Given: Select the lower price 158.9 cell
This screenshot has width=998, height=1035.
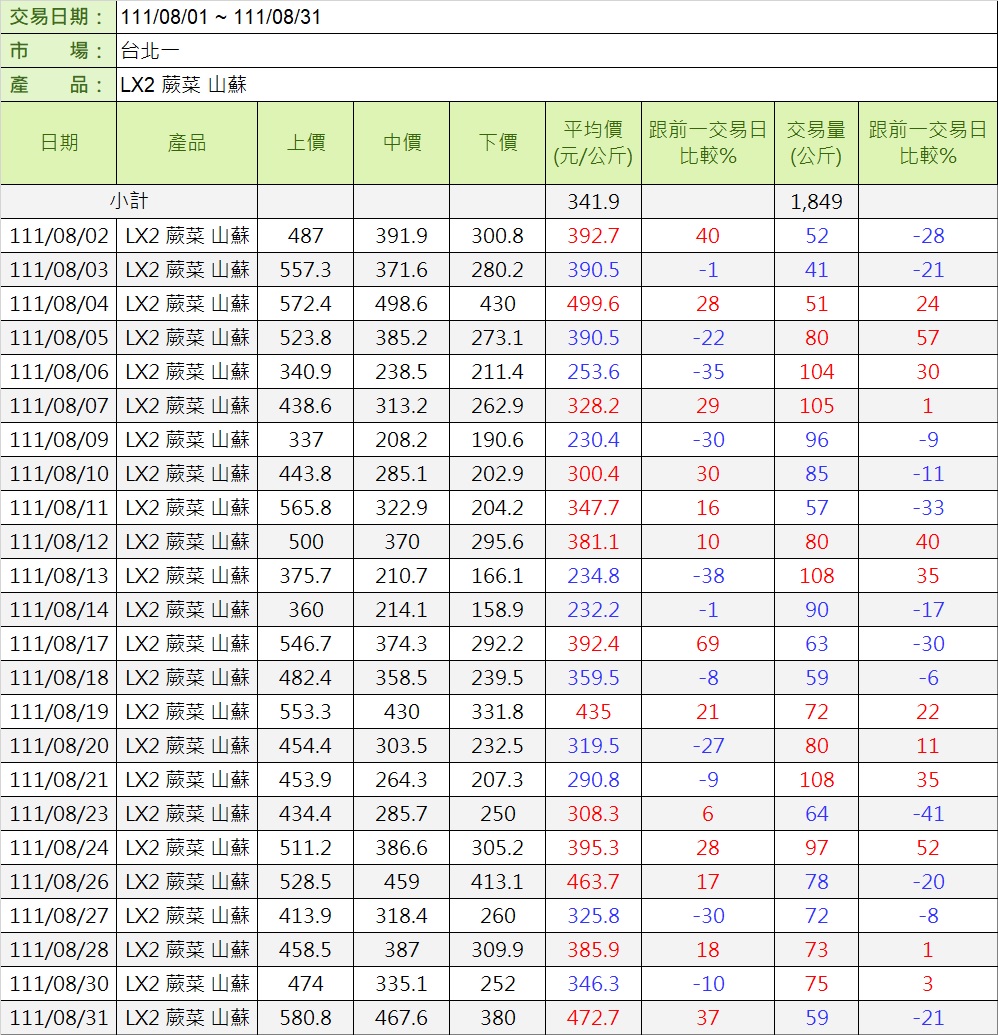Looking at the screenshot, I should pyautogui.click(x=497, y=610).
